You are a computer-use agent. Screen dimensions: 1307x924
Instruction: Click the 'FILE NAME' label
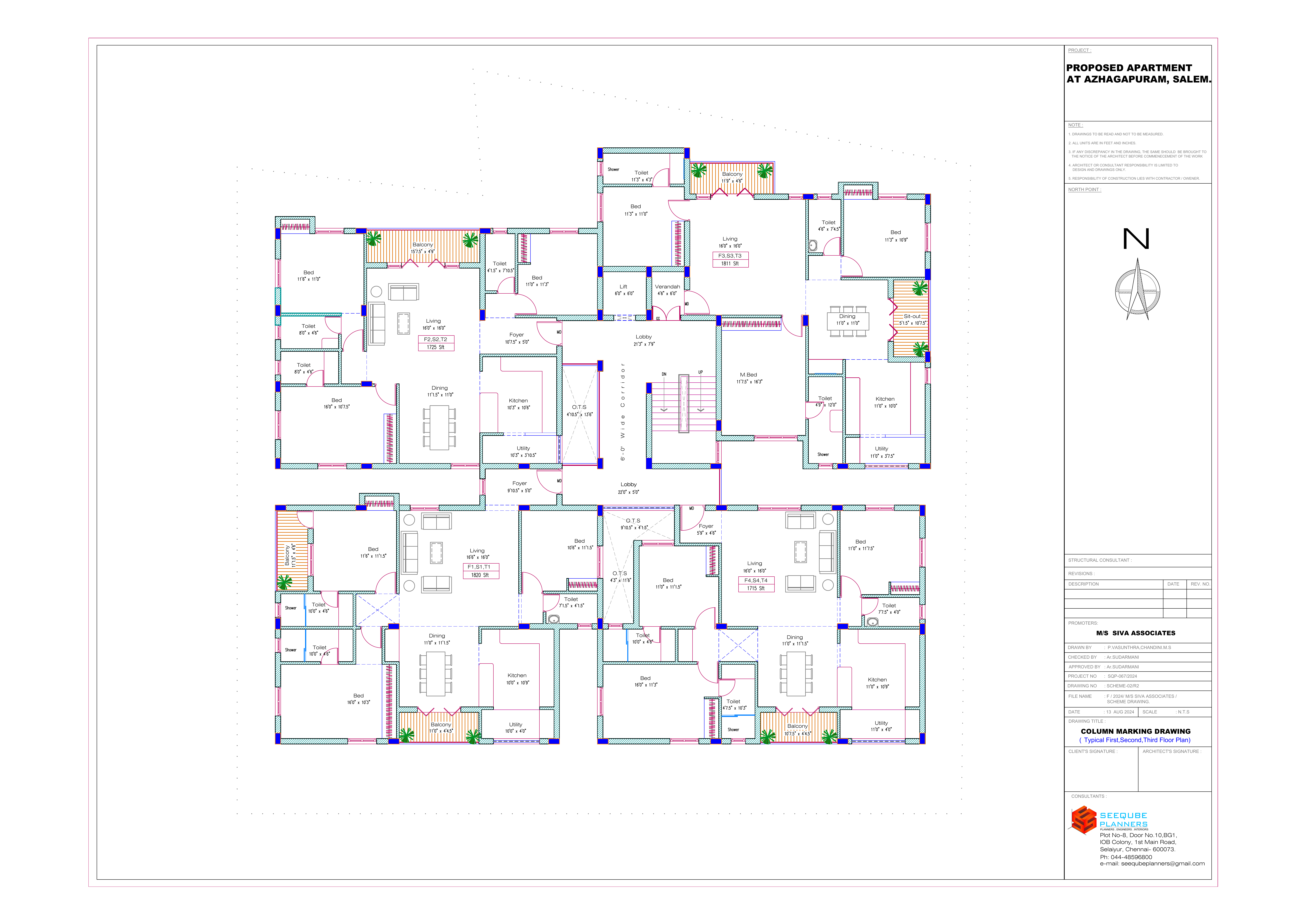1080,696
